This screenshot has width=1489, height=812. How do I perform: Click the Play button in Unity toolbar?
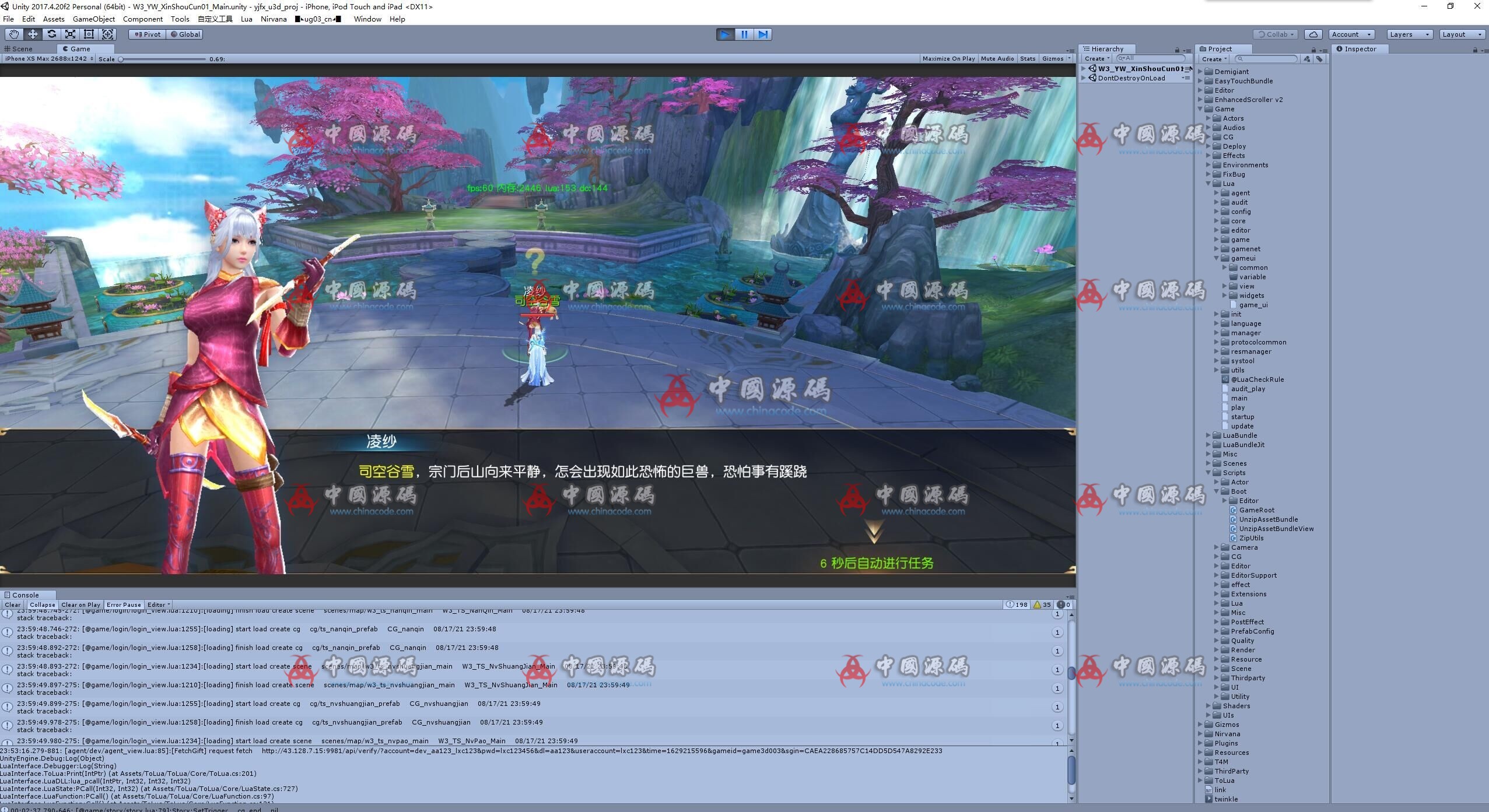pos(726,34)
